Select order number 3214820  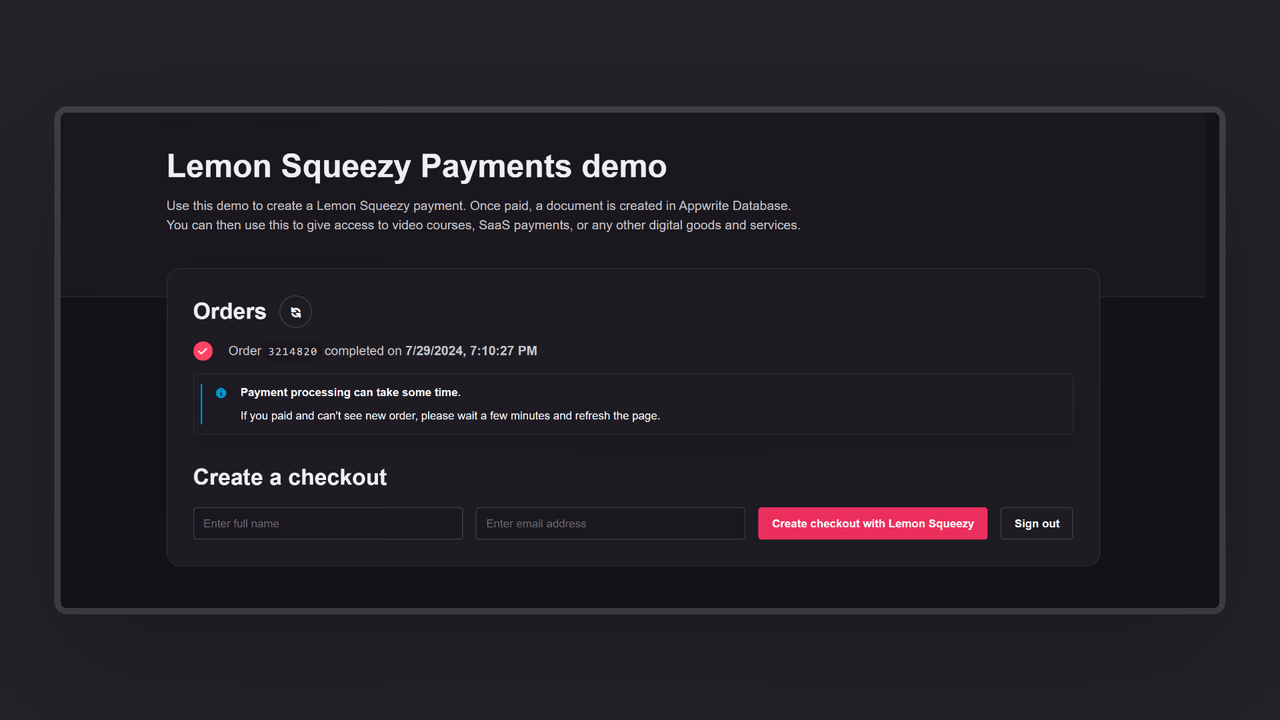293,351
